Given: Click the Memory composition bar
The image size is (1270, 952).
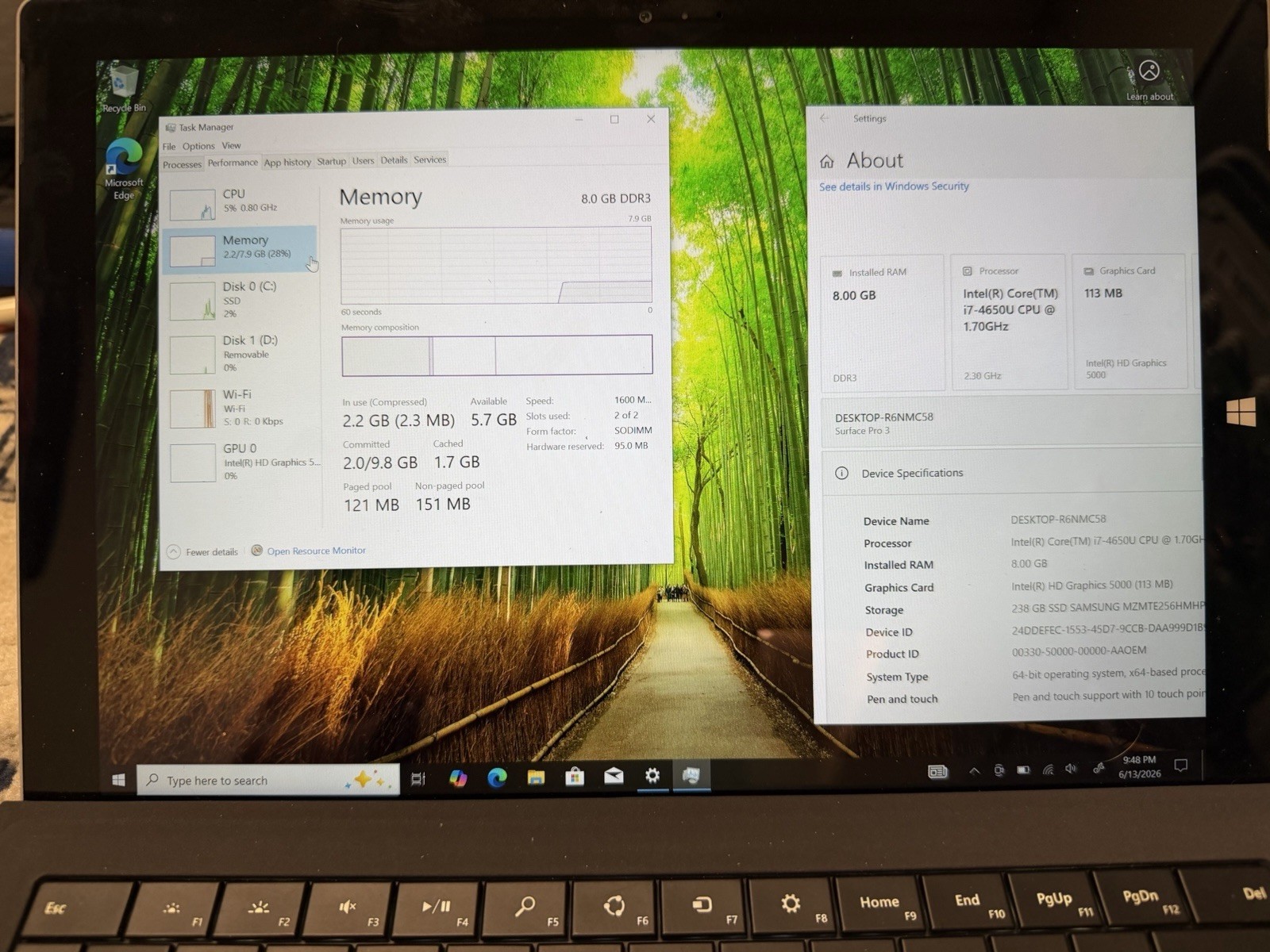Looking at the screenshot, I should 497,355.
